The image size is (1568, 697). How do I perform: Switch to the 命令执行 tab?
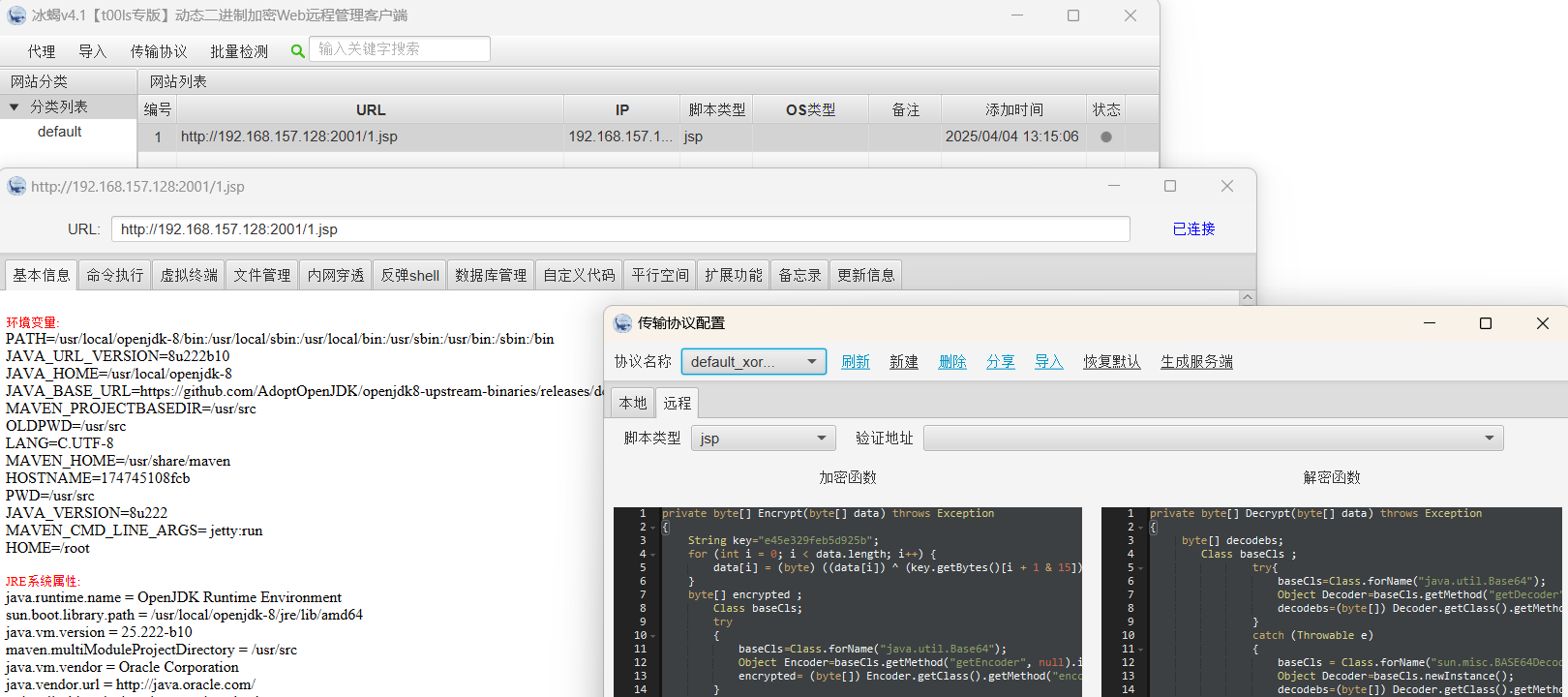(x=115, y=275)
